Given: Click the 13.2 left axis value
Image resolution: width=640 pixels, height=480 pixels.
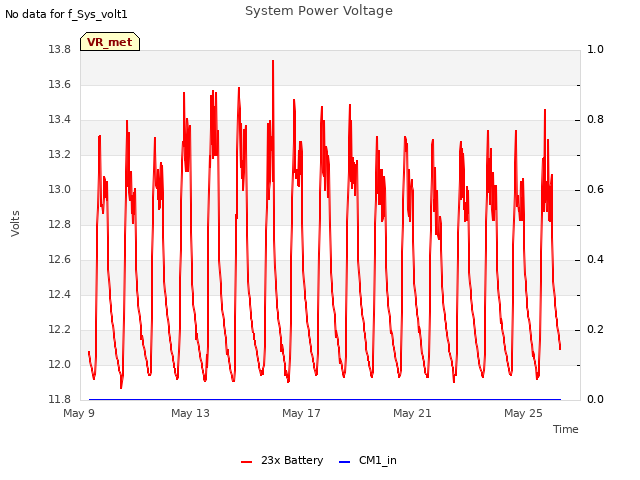Looking at the screenshot, I should (60, 154).
